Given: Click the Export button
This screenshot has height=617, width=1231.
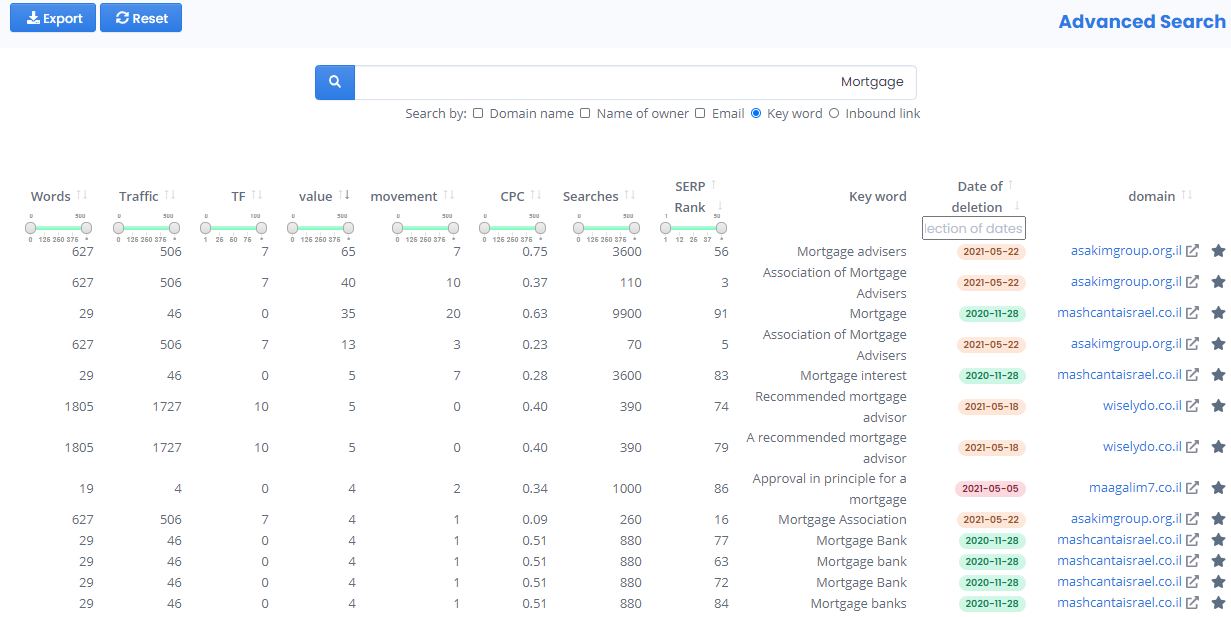Looking at the screenshot, I should pos(53,18).
